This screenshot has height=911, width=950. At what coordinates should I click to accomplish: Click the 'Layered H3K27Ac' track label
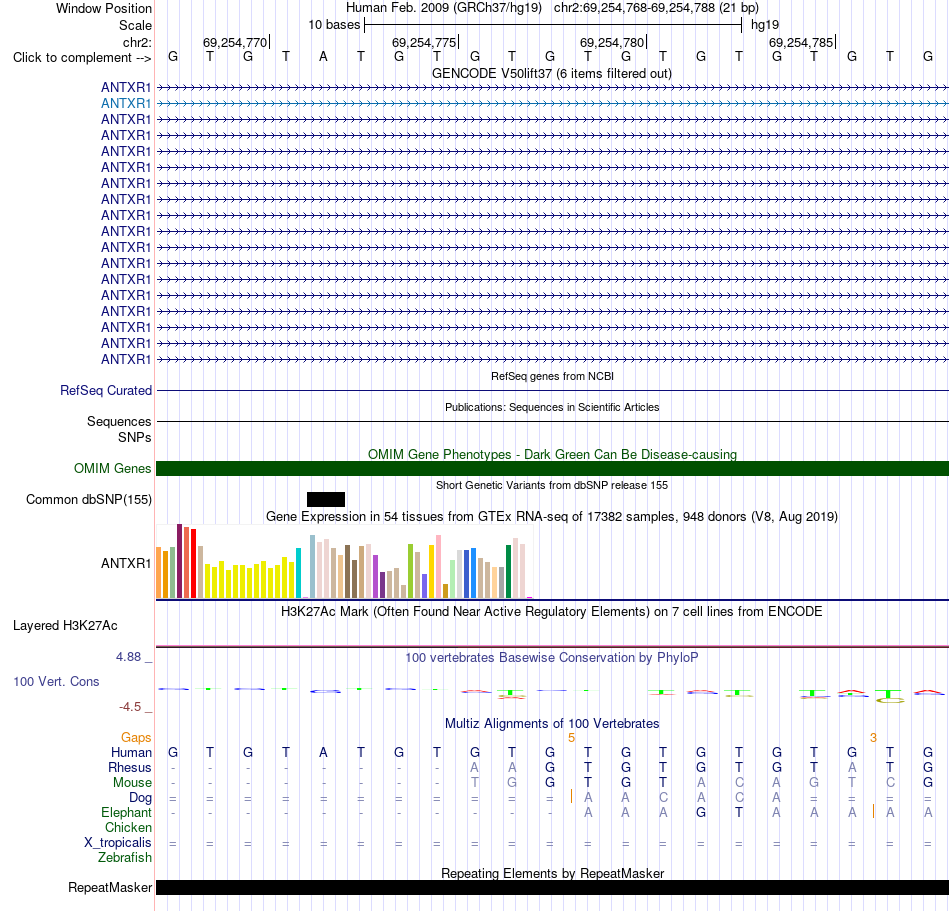pyautogui.click(x=65, y=626)
